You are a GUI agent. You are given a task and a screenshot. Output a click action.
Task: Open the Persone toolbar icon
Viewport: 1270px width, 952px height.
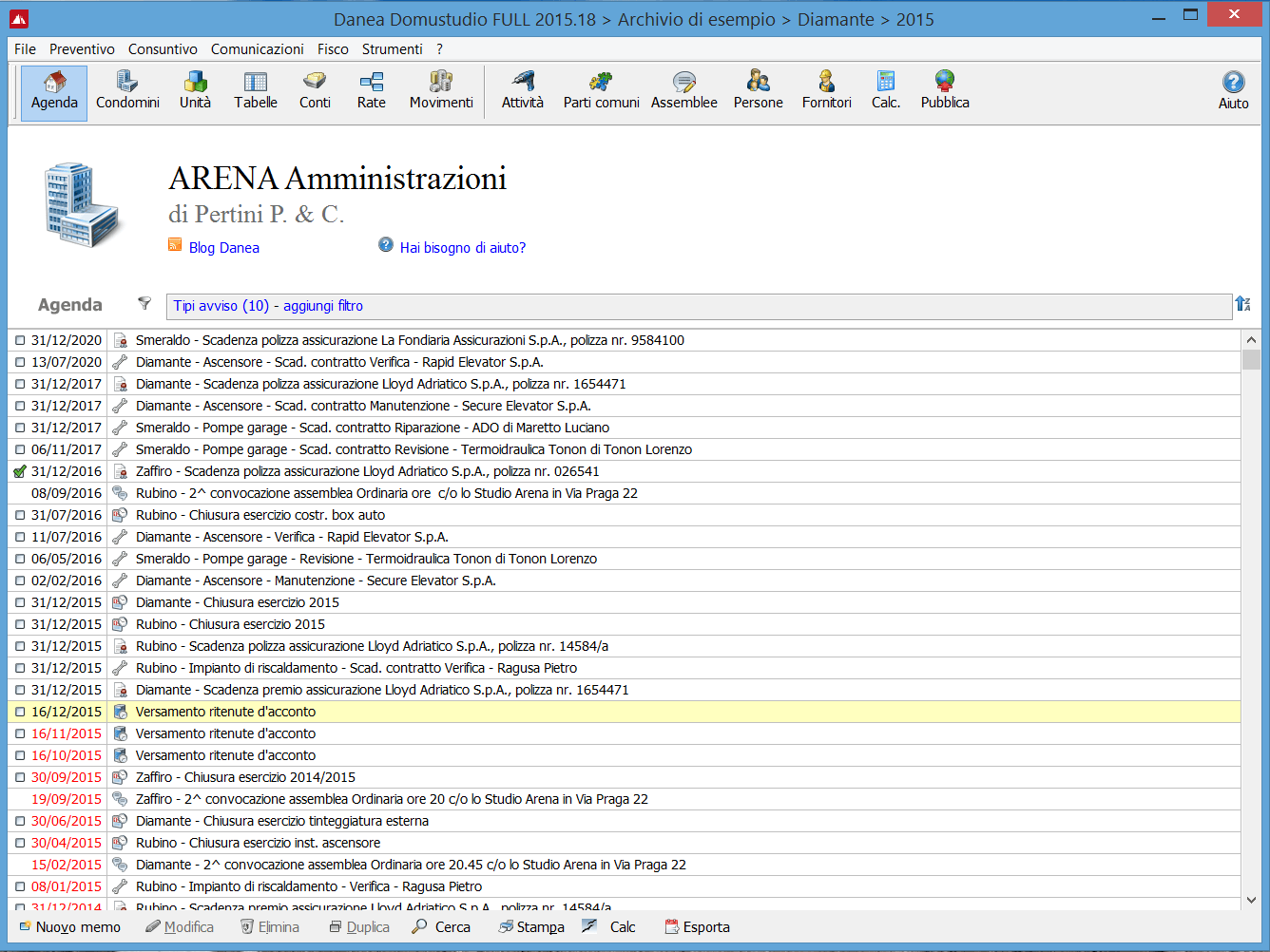click(x=759, y=92)
